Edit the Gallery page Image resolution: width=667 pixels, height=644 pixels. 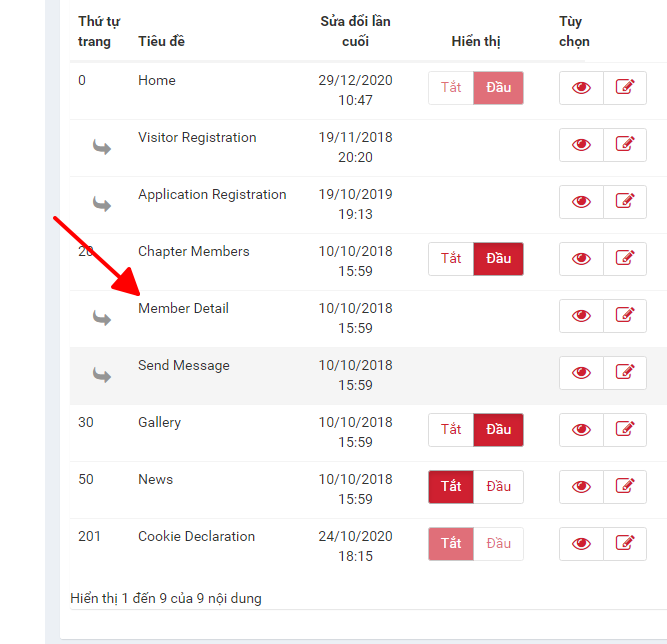(x=625, y=430)
